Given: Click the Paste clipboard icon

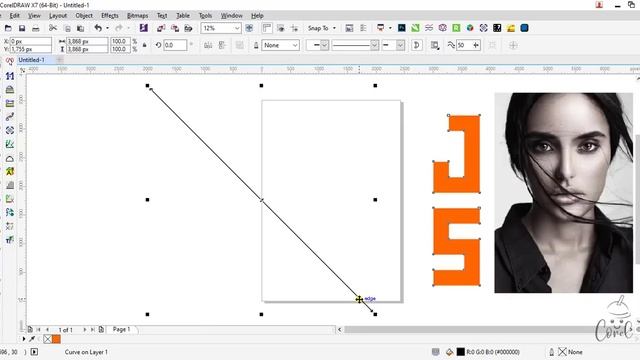Looking at the screenshot, I should [x=80, y=28].
